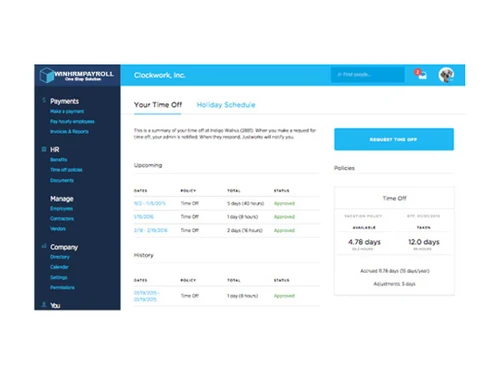
Task: Open the Manage section heading
Action: tap(62, 199)
